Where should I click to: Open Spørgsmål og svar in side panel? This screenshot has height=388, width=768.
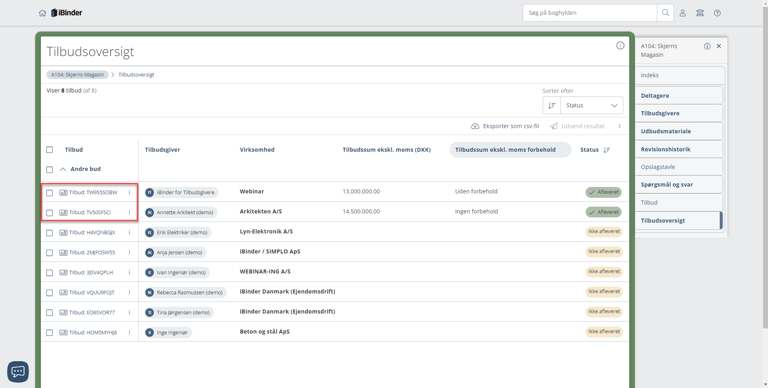pos(679,185)
